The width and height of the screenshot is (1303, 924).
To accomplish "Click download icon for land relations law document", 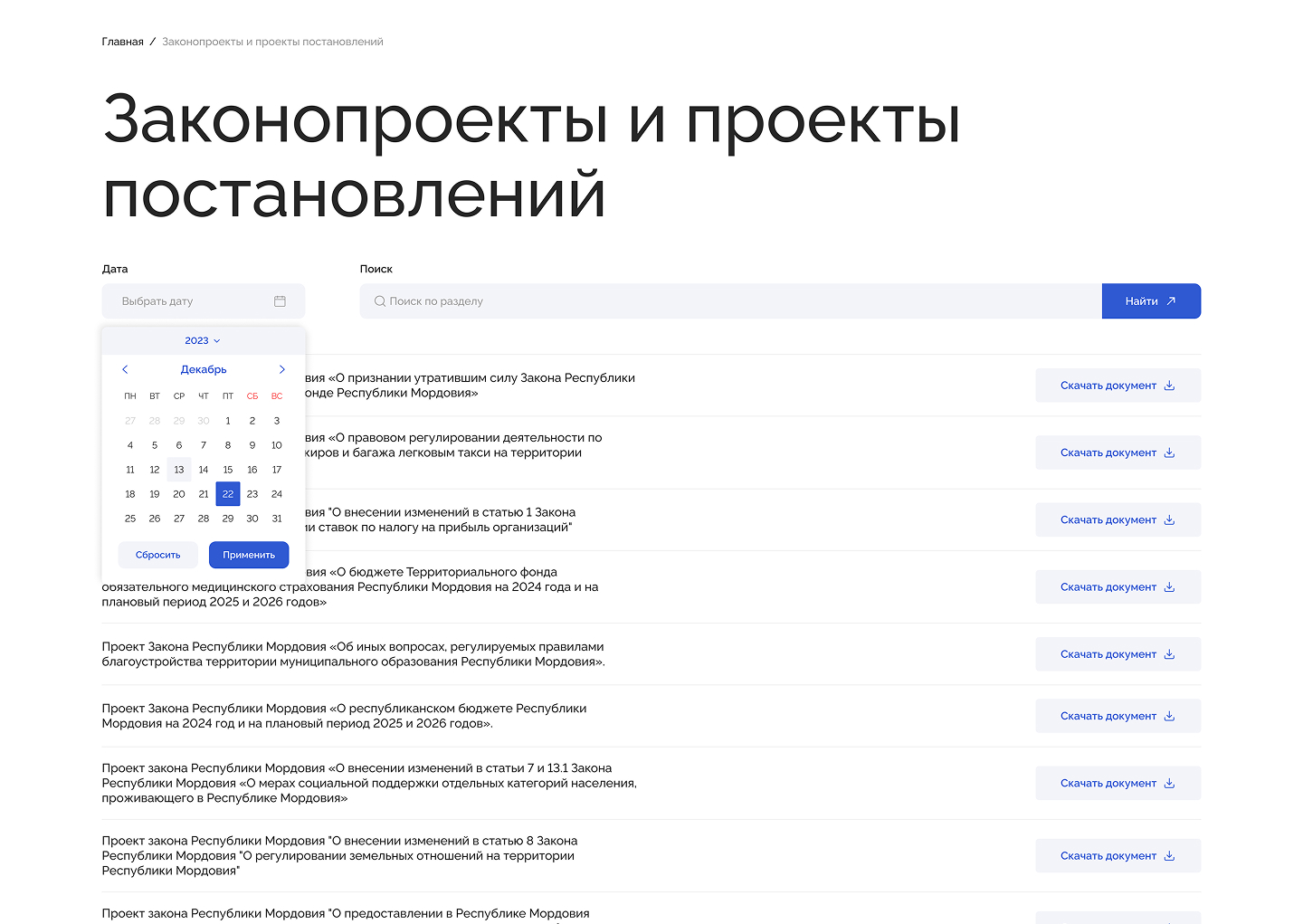I will pos(1169,855).
